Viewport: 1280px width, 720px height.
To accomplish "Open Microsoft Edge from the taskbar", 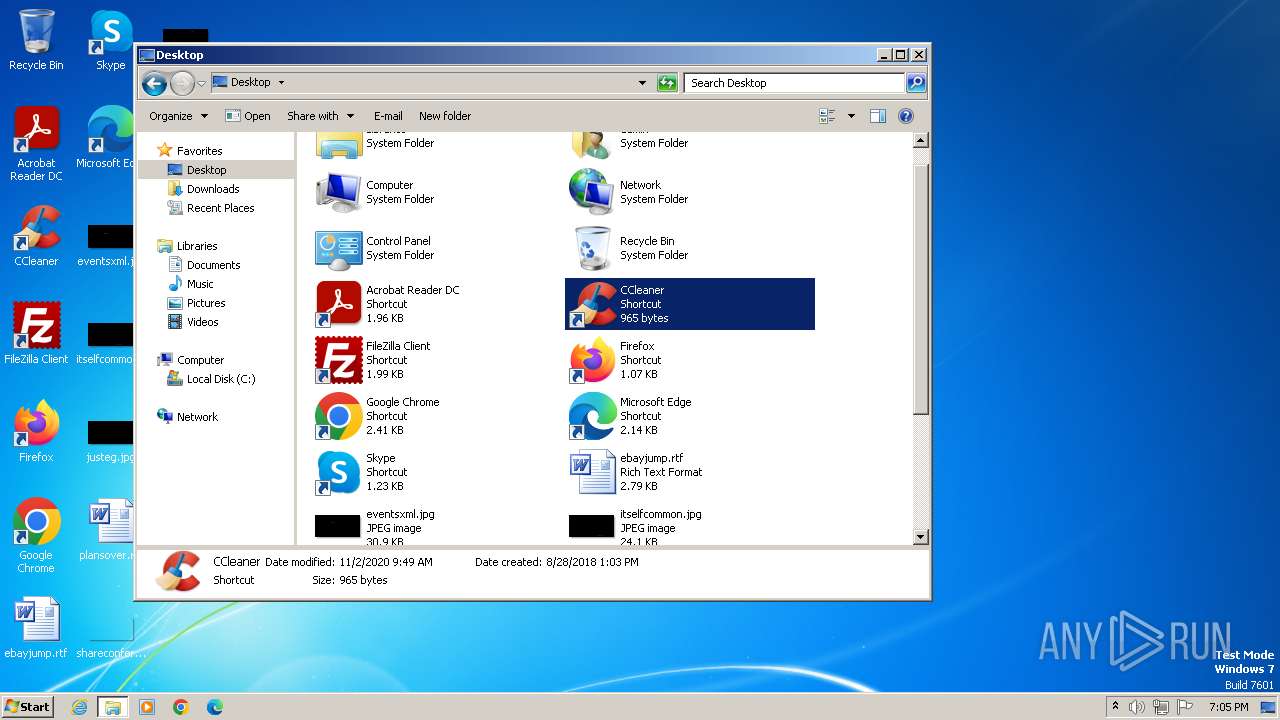I will point(215,707).
